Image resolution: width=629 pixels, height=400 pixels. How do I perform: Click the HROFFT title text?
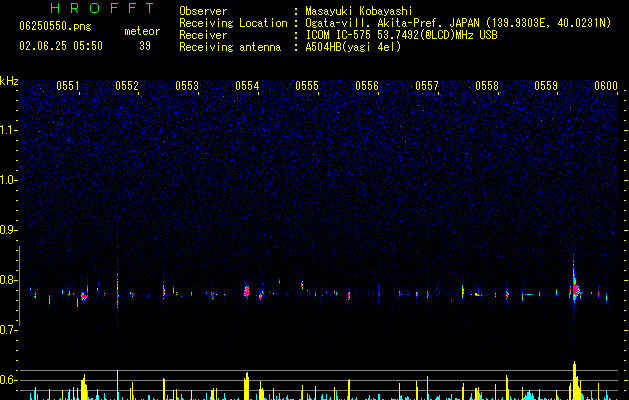coord(102,8)
